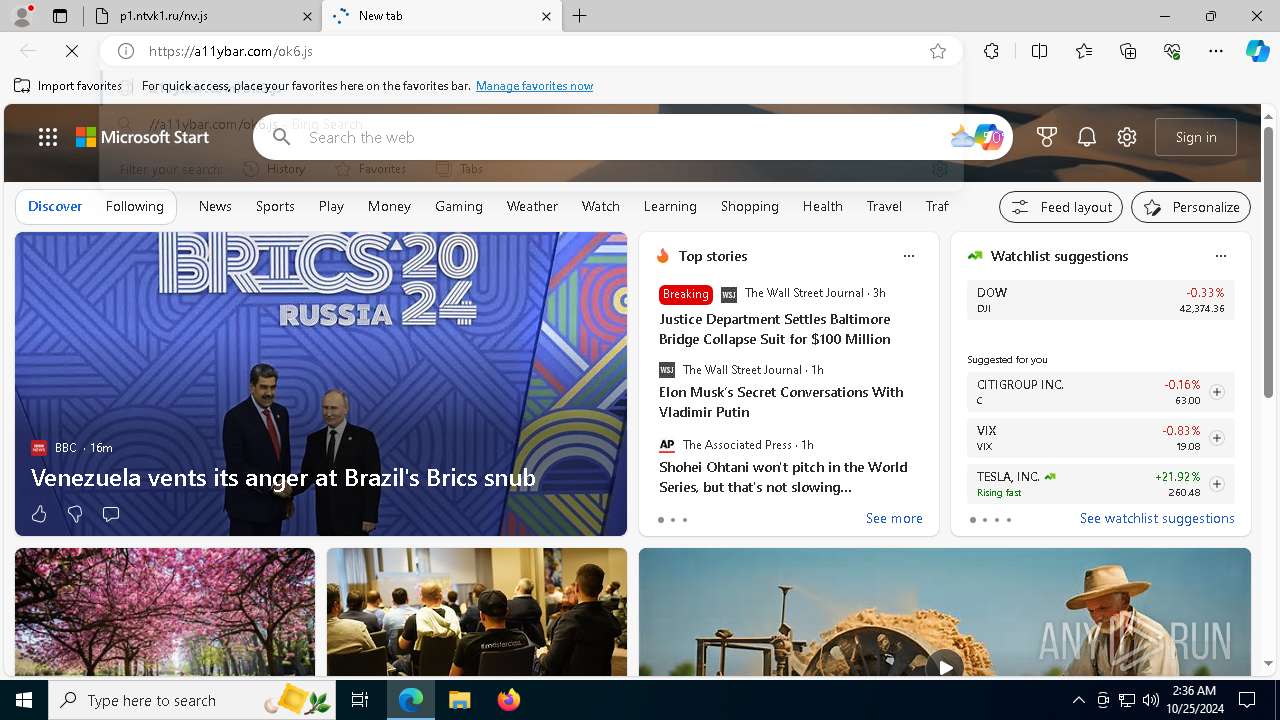Viewport: 1280px width, 720px height.
Task: Open Microsoft Rewards trophy icon
Action: tap(1047, 137)
